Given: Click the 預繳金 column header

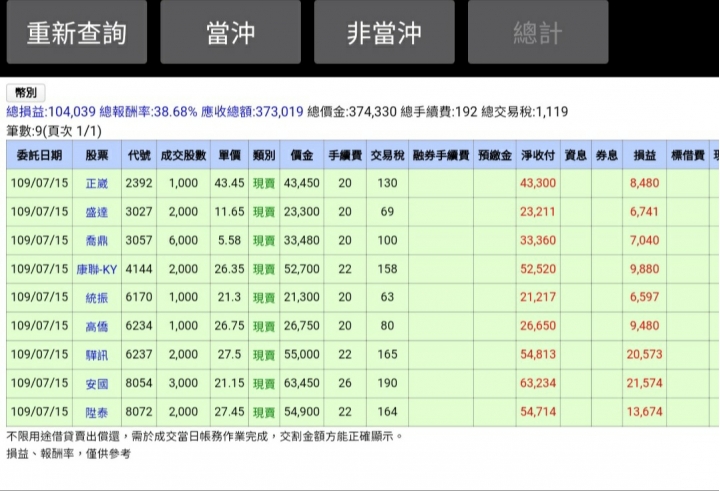Looking at the screenshot, I should click(x=495, y=155).
